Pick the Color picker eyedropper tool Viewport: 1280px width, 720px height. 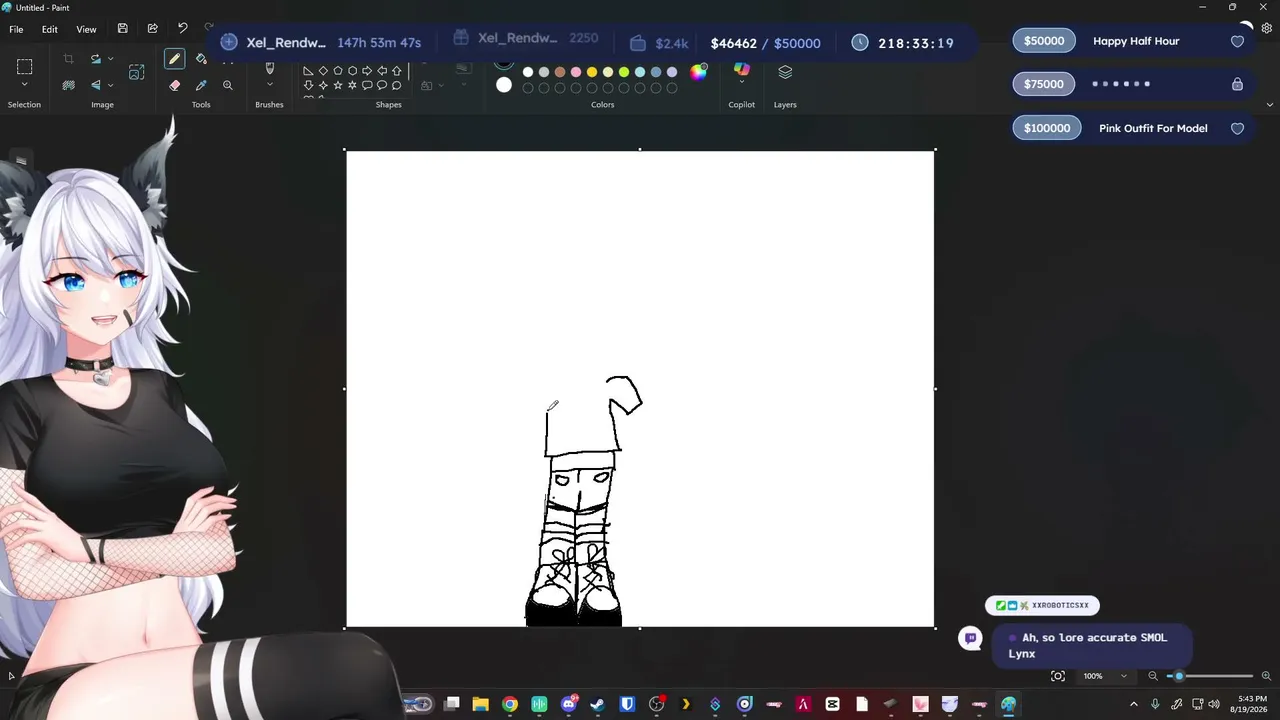[x=201, y=86]
